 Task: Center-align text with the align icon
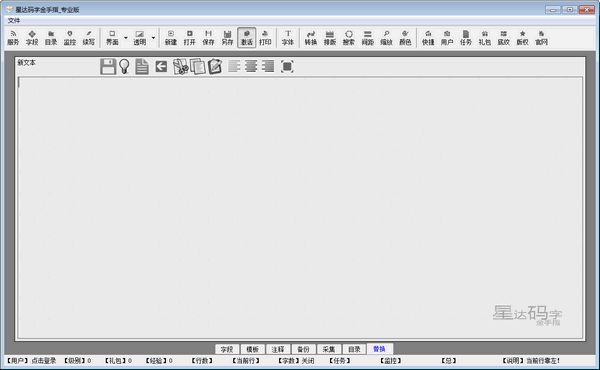click(251, 66)
